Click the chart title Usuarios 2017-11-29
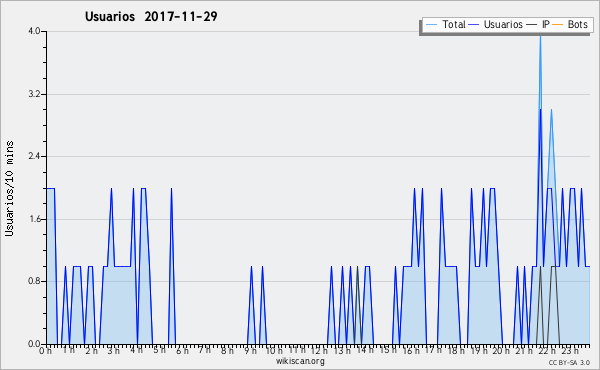 (151, 16)
